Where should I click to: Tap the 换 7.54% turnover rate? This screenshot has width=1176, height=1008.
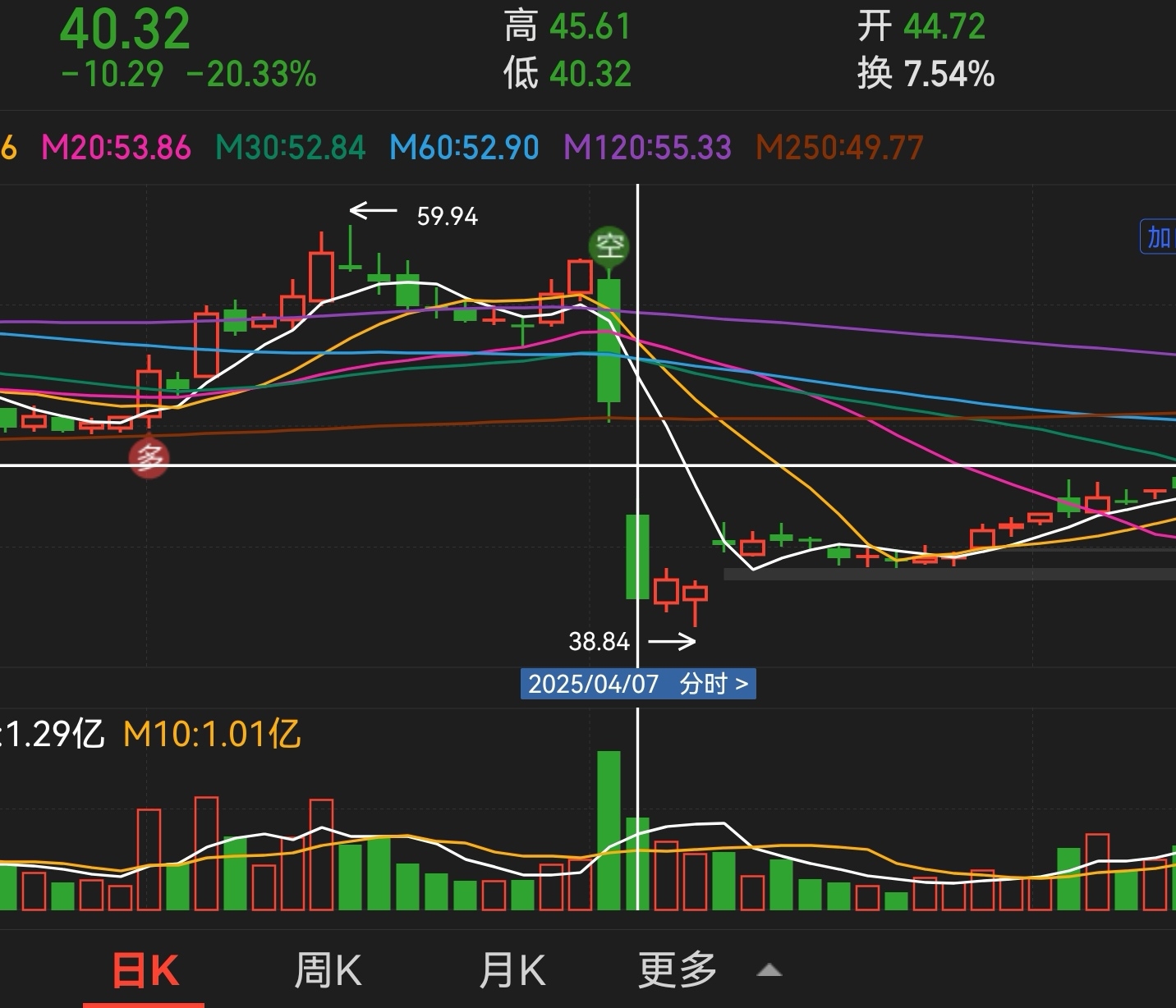[x=926, y=73]
